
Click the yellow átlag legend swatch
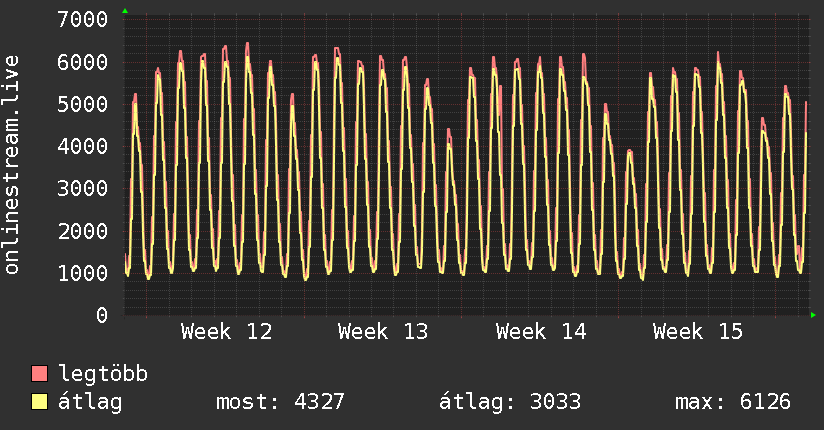tap(40, 403)
